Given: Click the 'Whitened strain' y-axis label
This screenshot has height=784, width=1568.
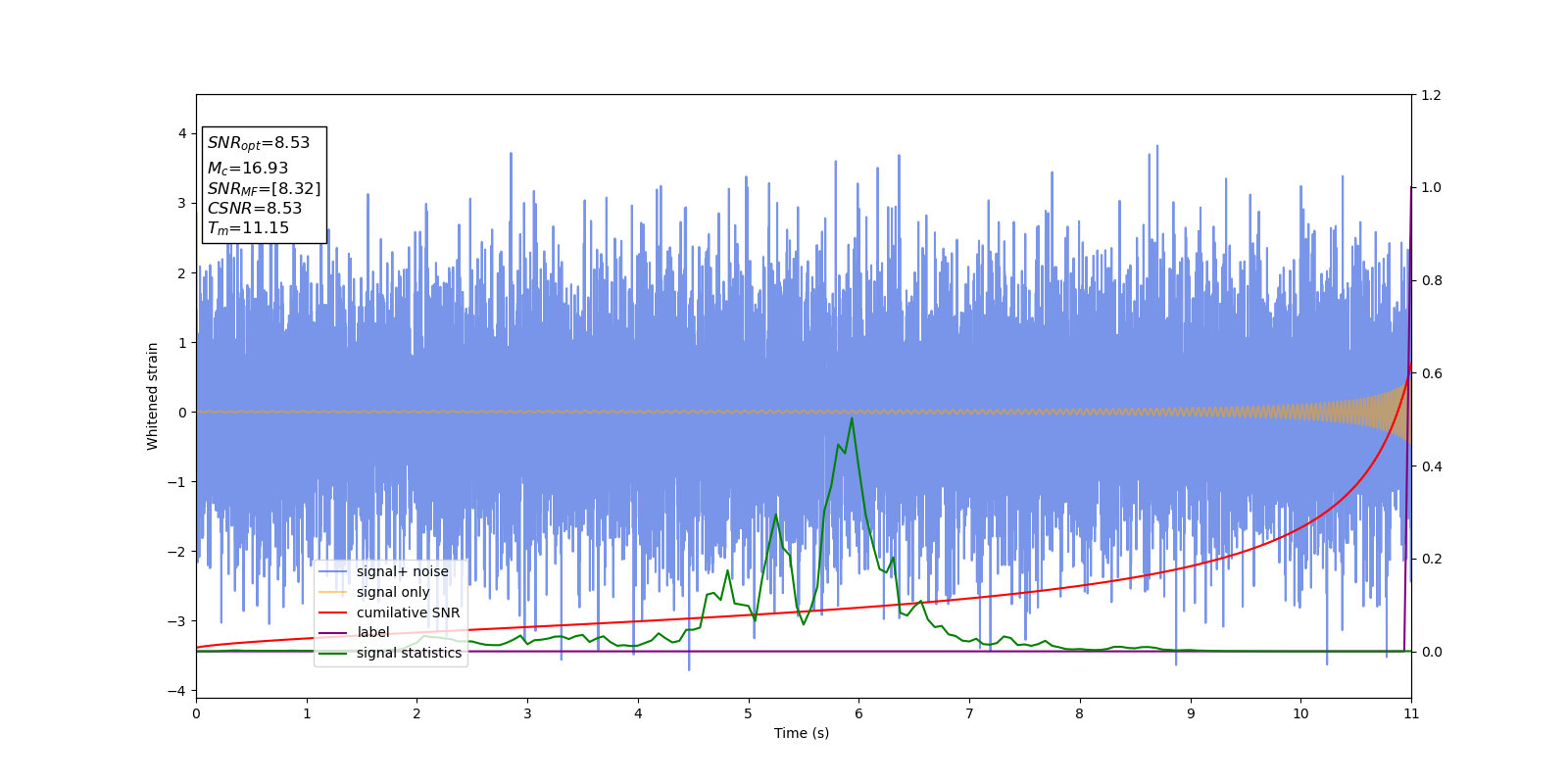Looking at the screenshot, I should point(153,396).
